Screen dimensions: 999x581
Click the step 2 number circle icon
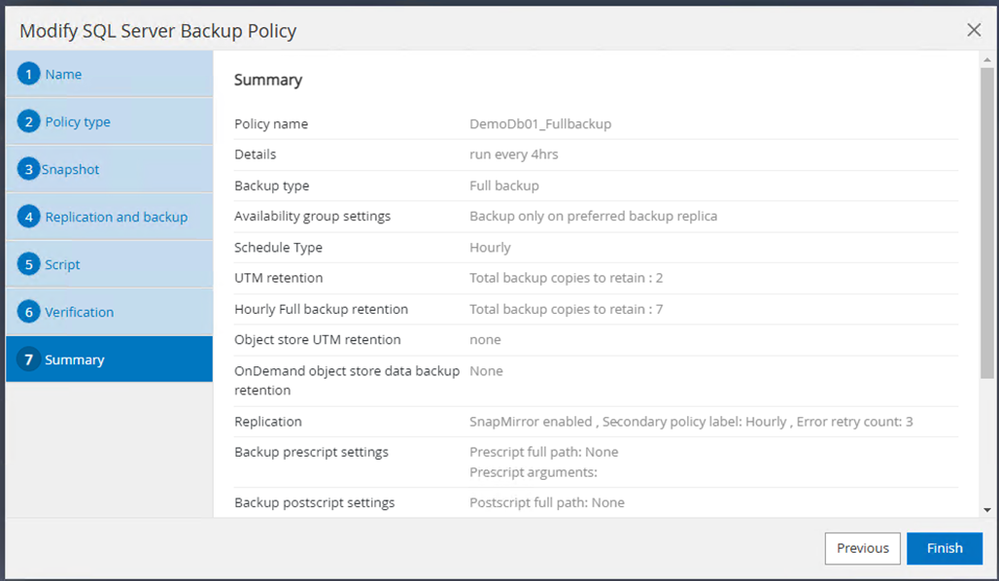pyautogui.click(x=28, y=122)
